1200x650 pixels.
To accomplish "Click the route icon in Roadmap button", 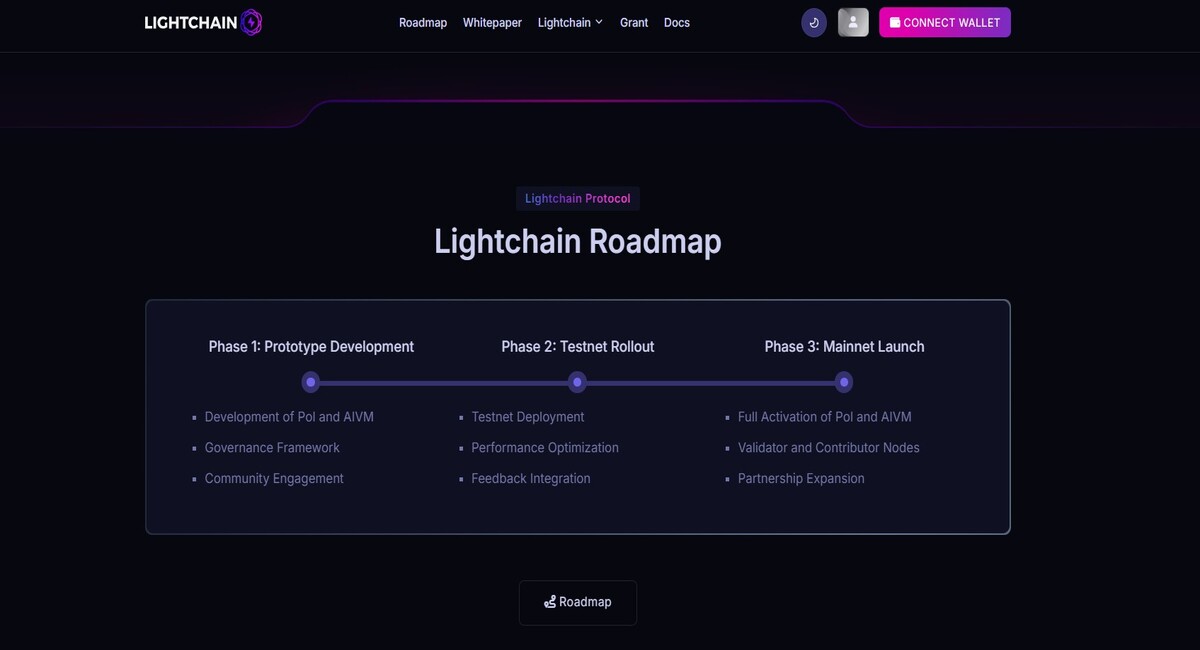I will point(550,602).
